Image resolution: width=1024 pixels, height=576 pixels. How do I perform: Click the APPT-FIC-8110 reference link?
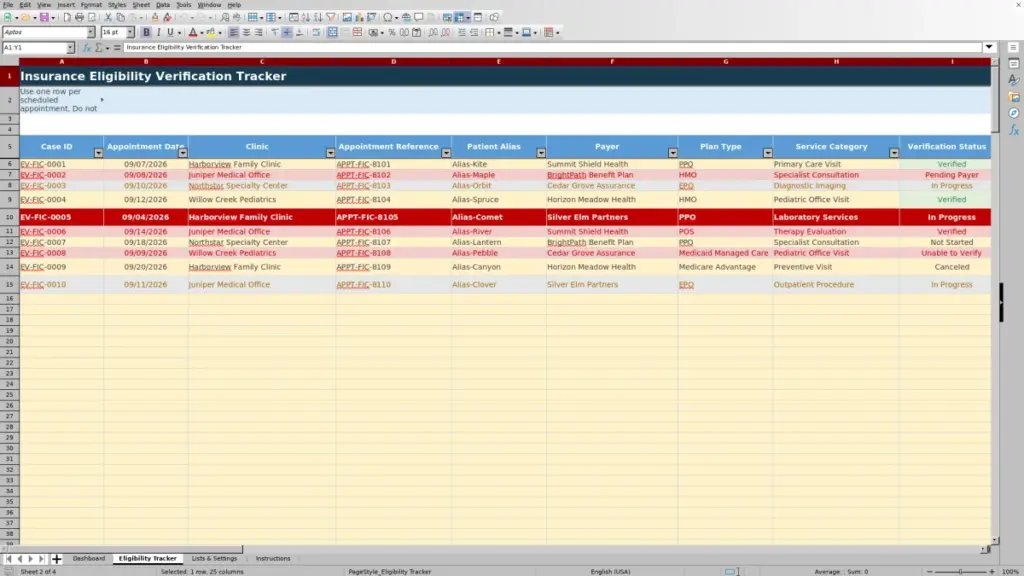click(x=363, y=285)
